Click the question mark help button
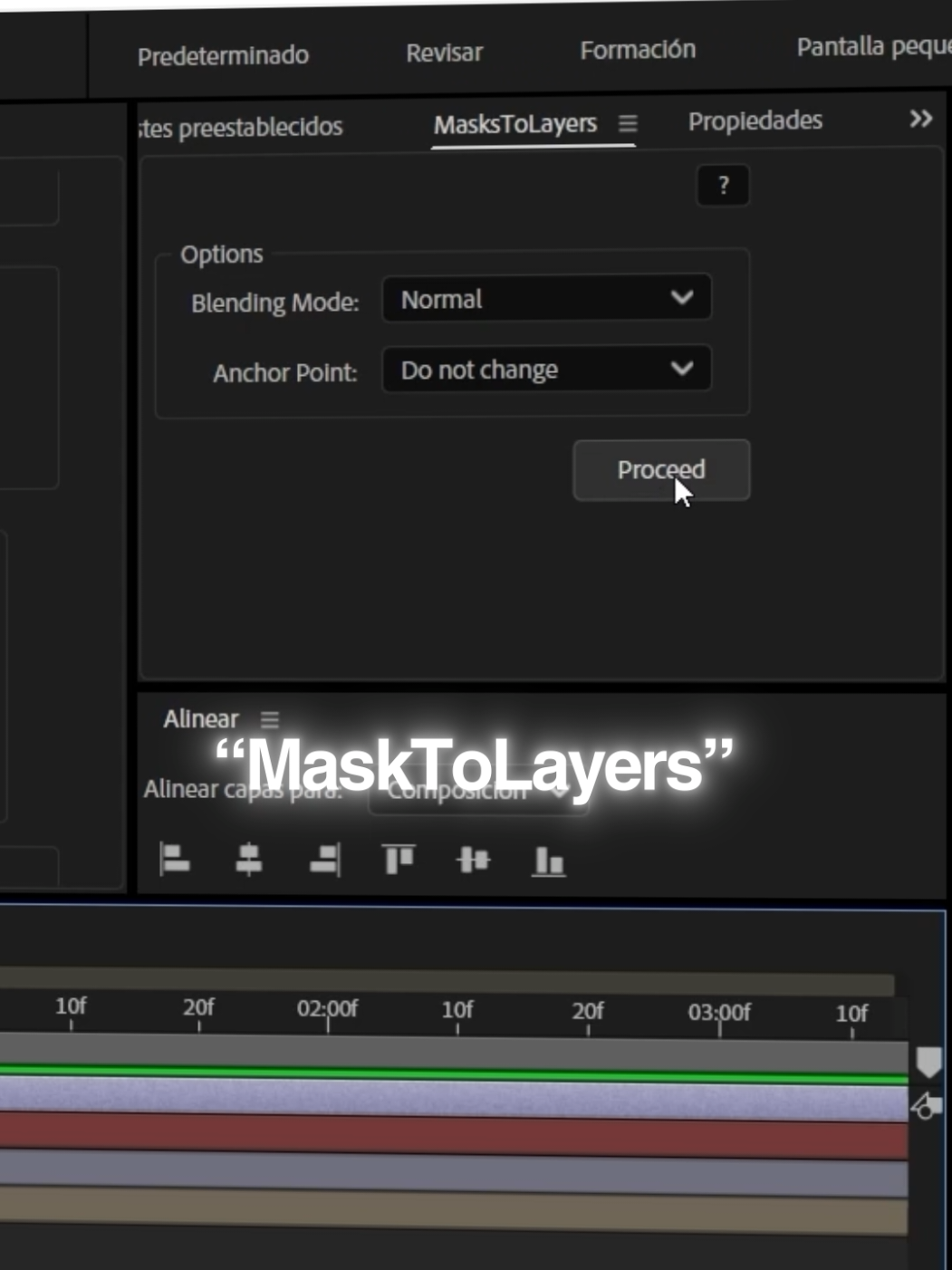 click(x=723, y=186)
